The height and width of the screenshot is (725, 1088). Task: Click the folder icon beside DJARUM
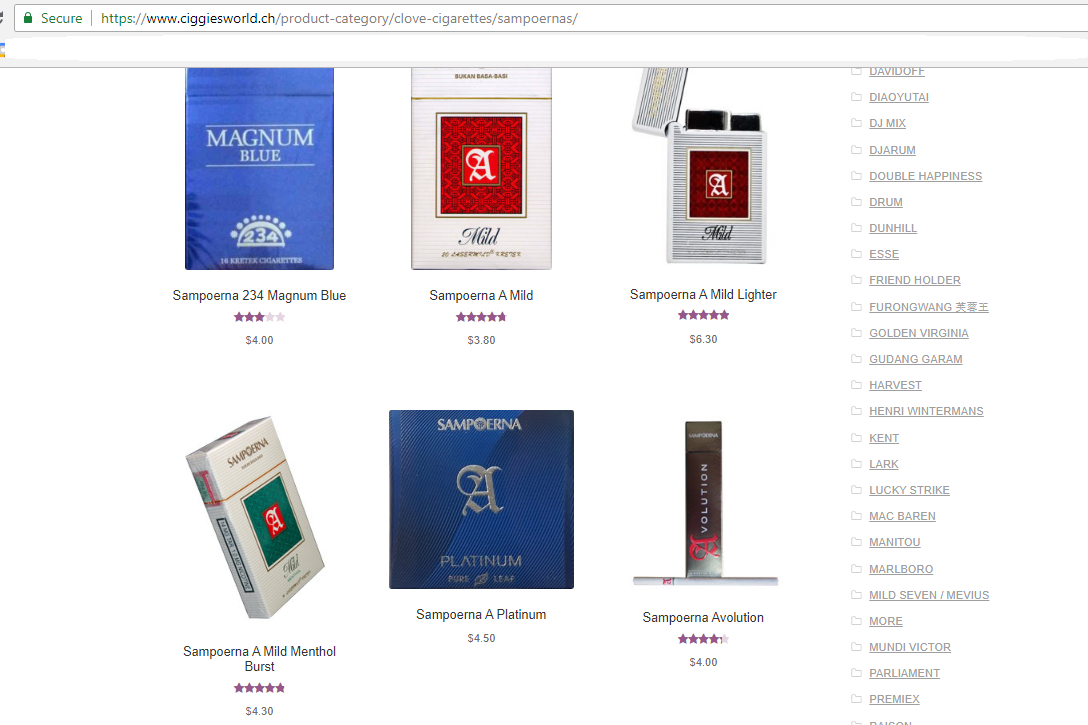(856, 150)
